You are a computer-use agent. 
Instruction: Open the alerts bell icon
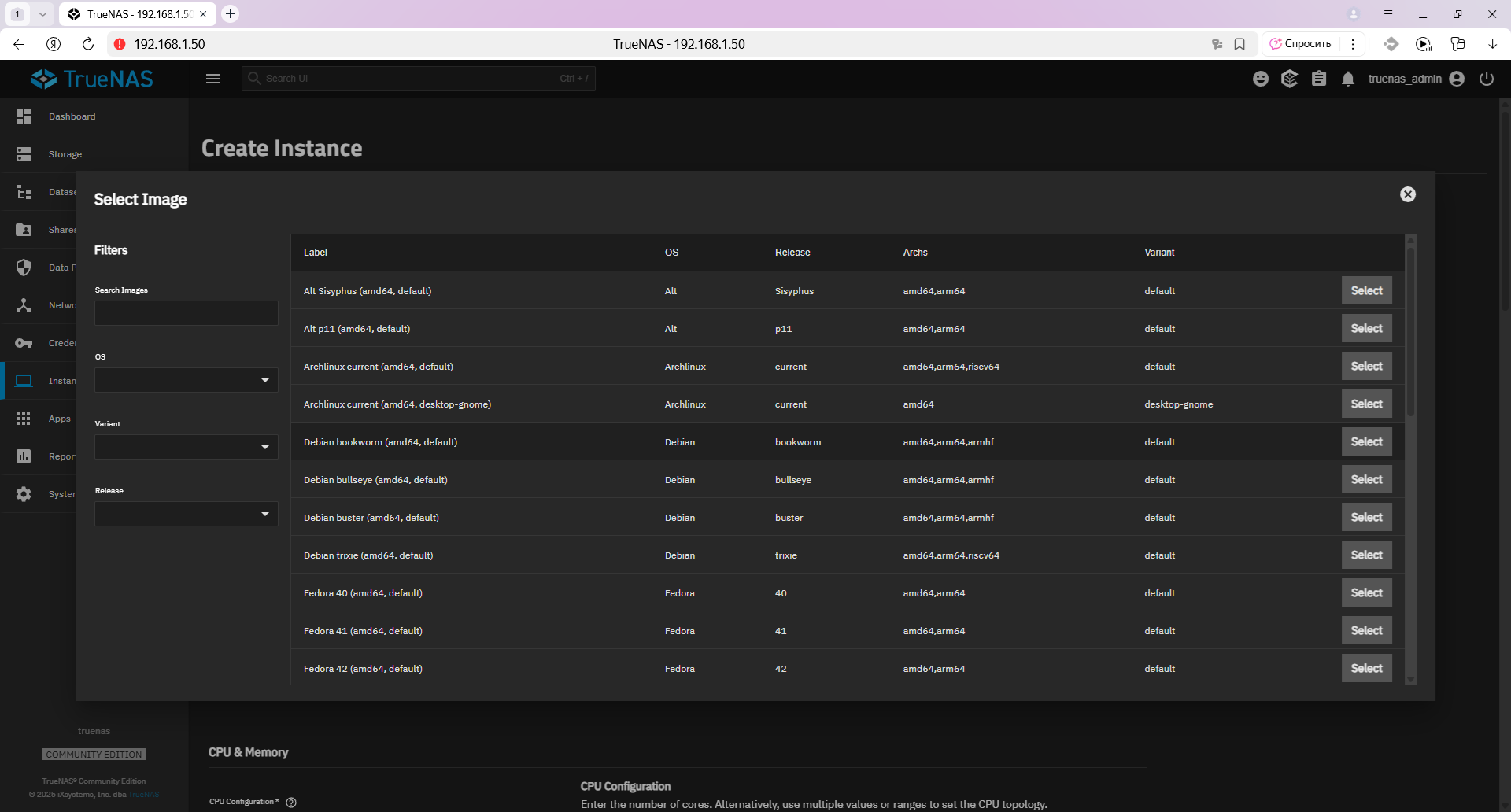coord(1348,79)
